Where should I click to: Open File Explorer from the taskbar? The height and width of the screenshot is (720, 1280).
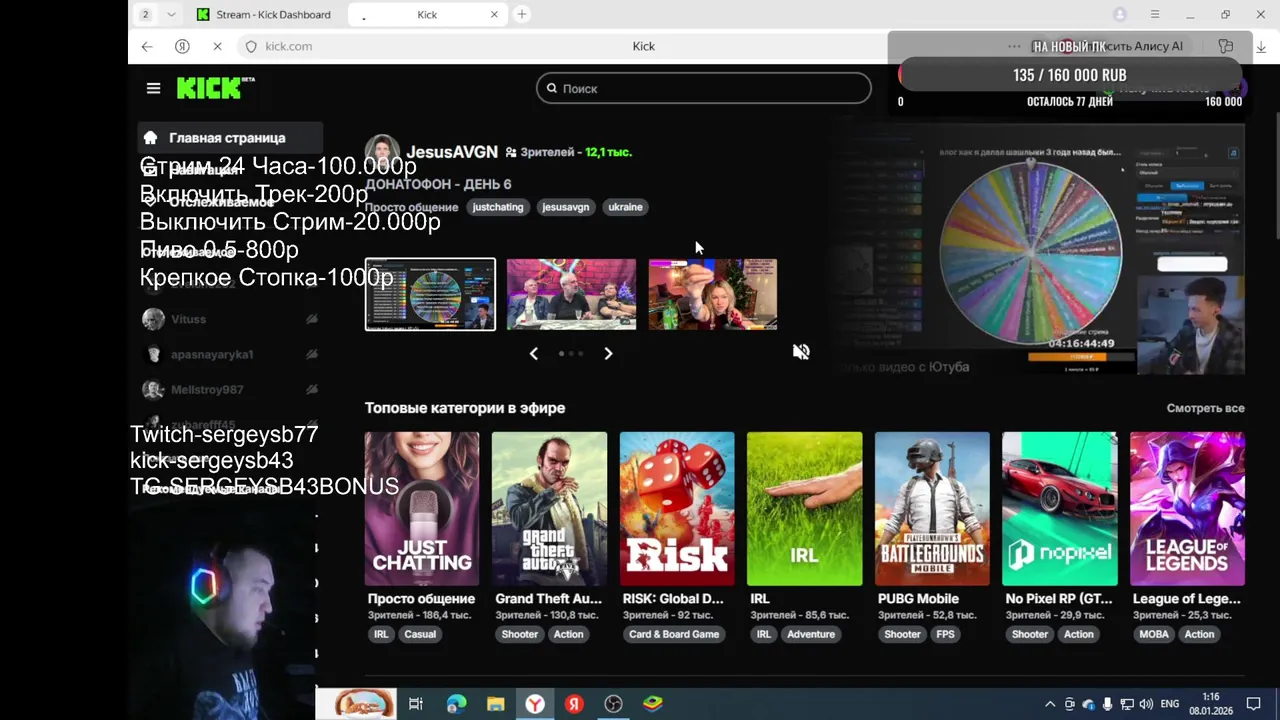(495, 704)
